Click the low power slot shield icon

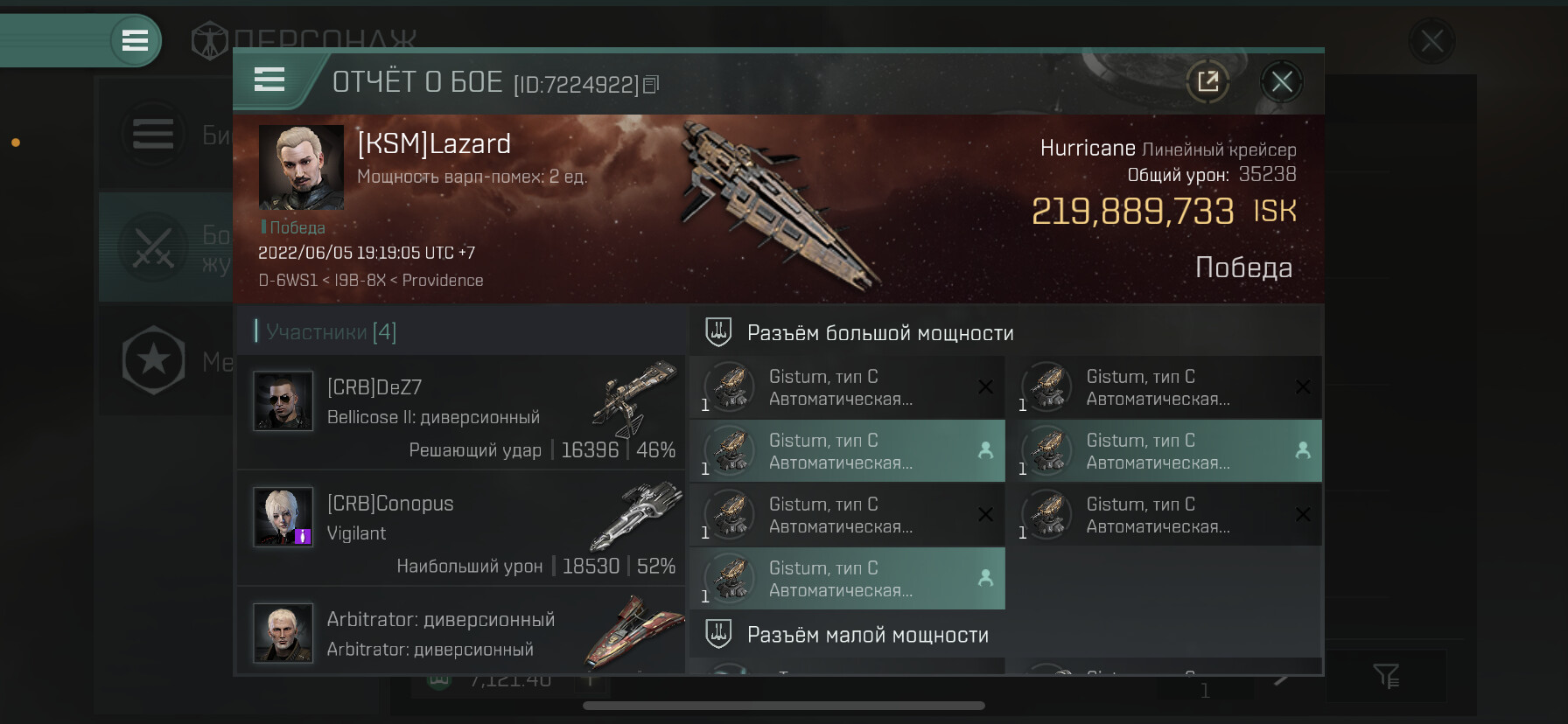tap(718, 634)
